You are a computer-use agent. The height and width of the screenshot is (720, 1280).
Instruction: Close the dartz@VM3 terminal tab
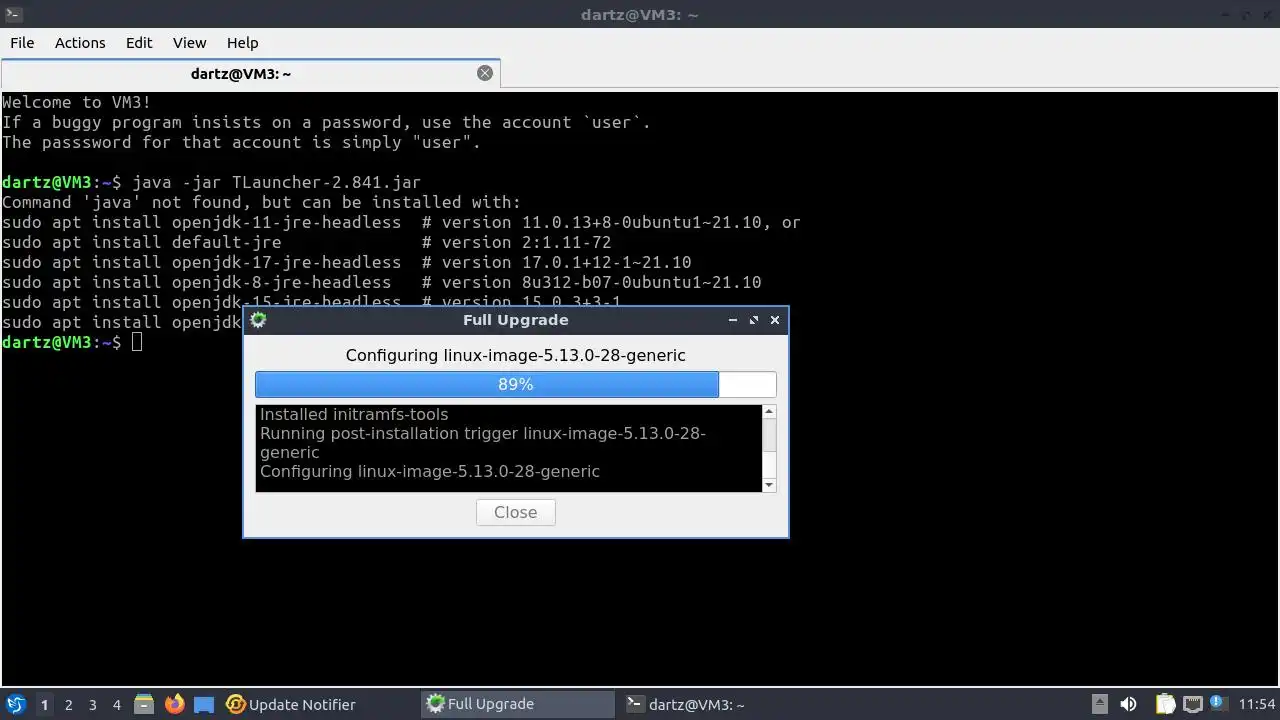pyautogui.click(x=485, y=73)
